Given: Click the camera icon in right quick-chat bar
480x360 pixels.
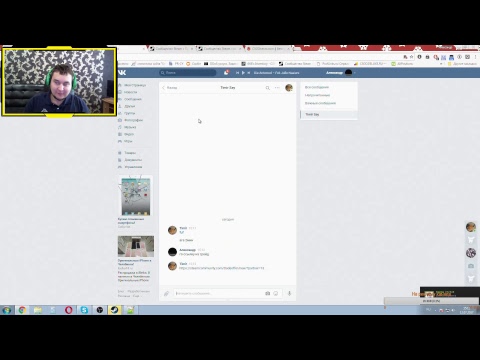Looking at the screenshot, I should click(471, 266).
